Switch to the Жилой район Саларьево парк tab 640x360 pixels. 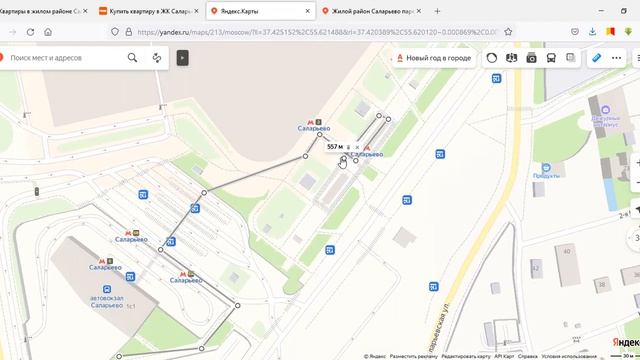(371, 11)
